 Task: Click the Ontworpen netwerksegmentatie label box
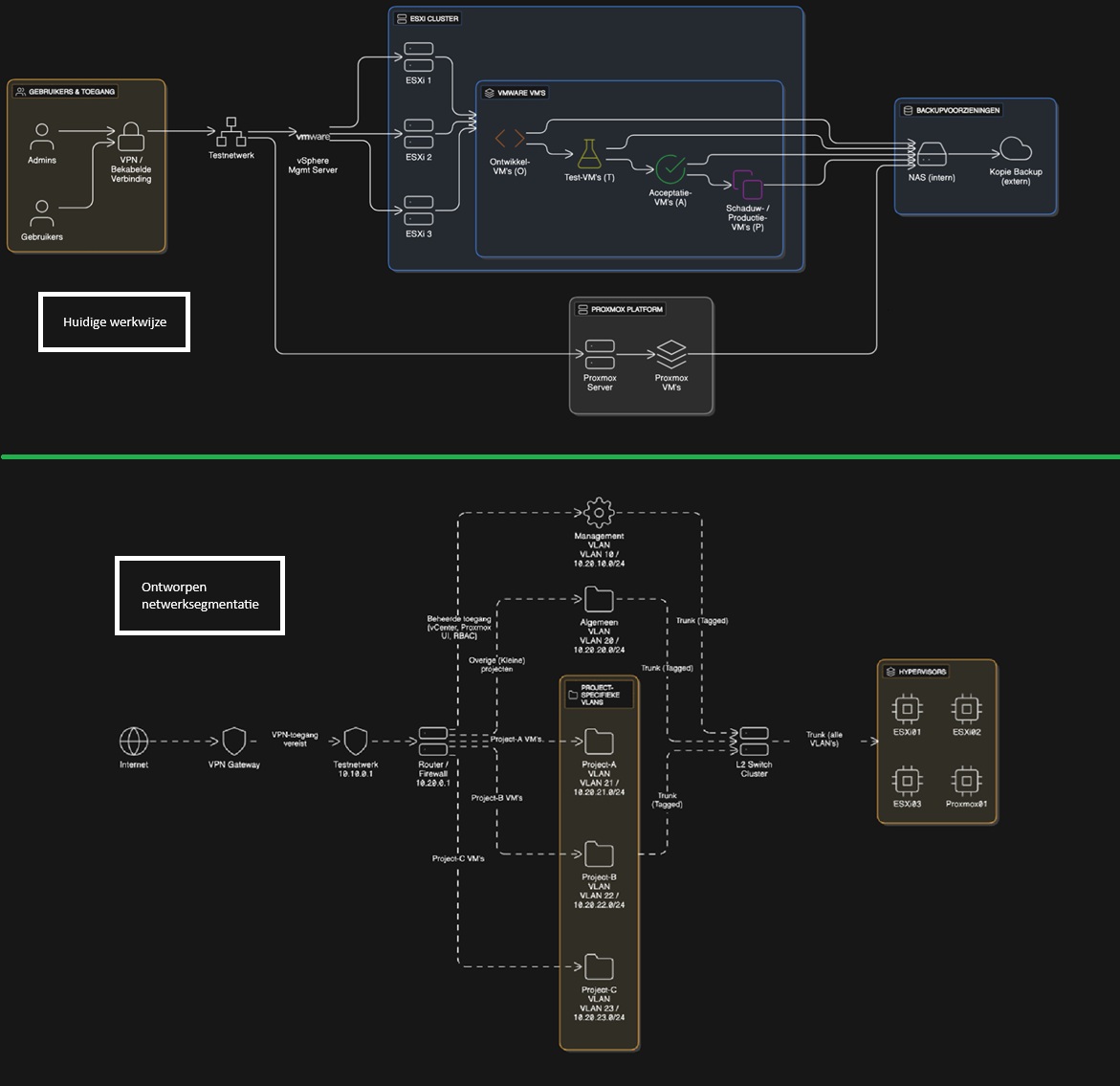(x=200, y=596)
